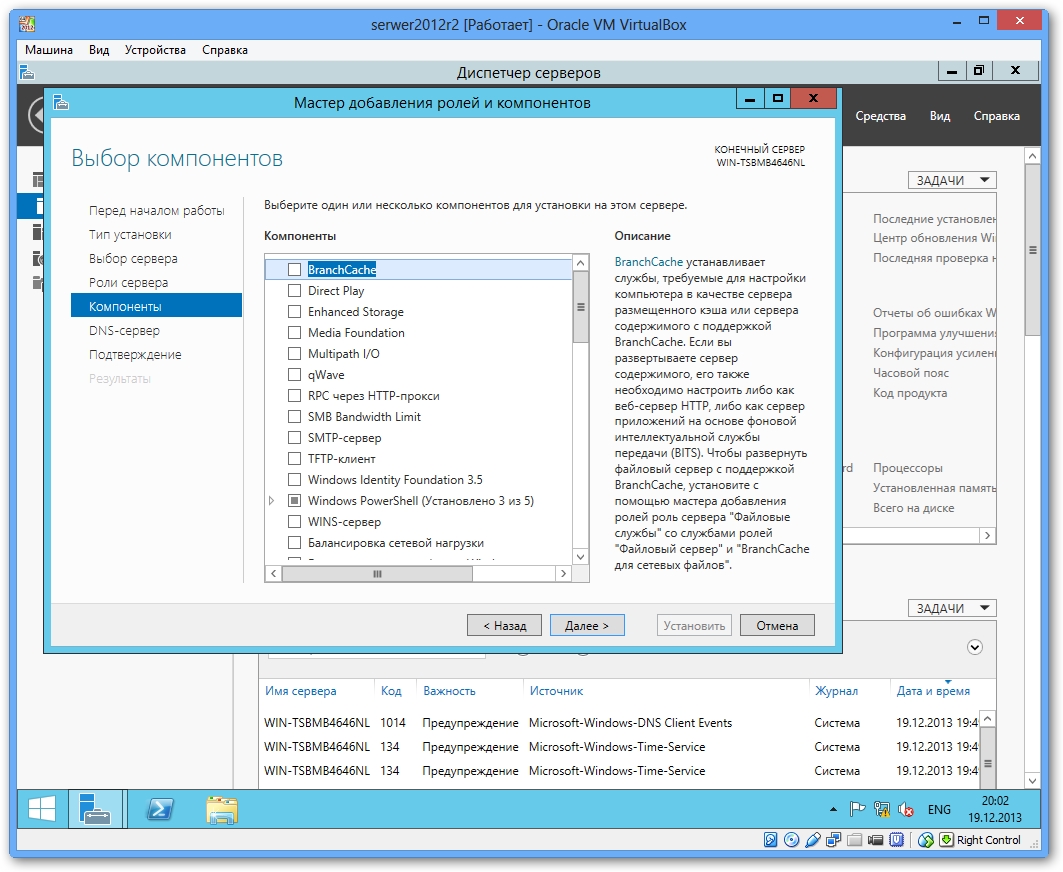Viewport: 1063px width, 872px height.
Task: Expand the circled chevron in events panel
Action: tap(975, 647)
